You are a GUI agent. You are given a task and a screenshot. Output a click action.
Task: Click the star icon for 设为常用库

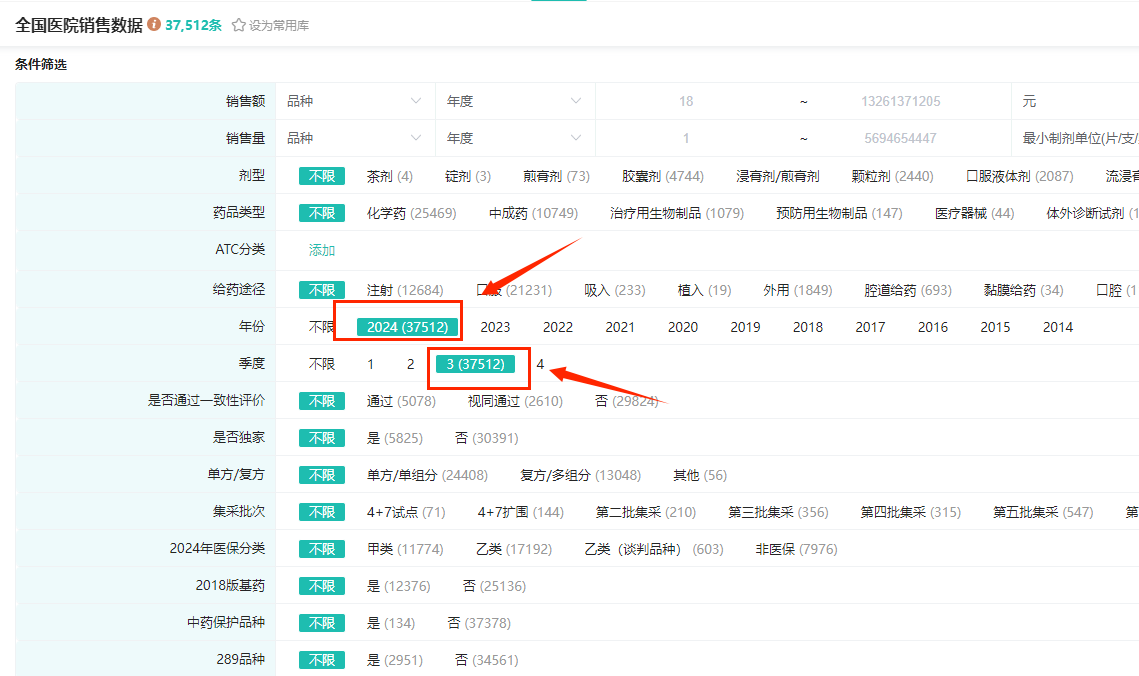click(239, 26)
